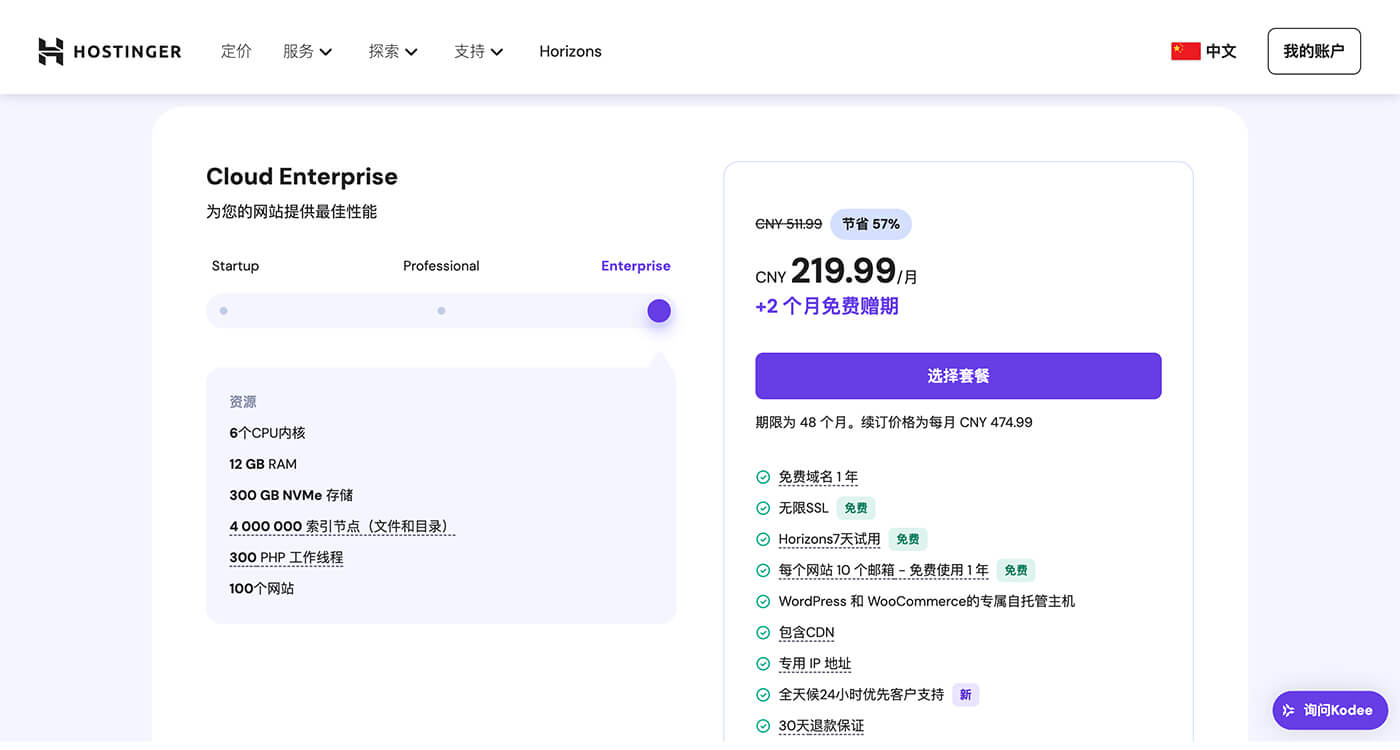1400x750 pixels.
Task: Click checkmark icon beside 包含CDN
Action: [x=763, y=632]
